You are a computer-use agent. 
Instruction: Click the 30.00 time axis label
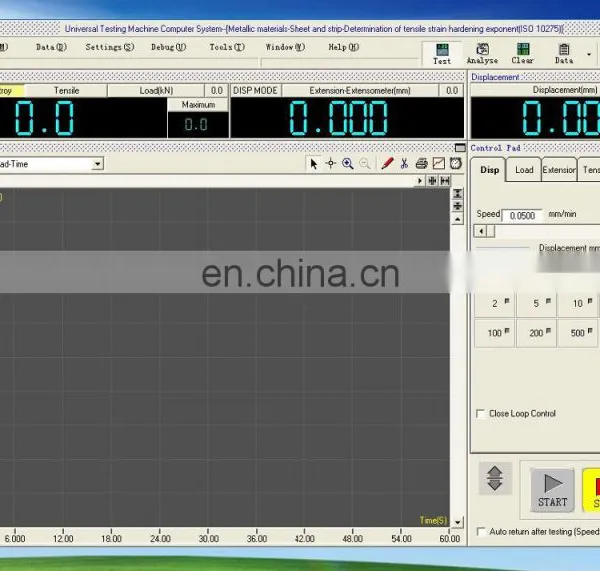[209, 539]
